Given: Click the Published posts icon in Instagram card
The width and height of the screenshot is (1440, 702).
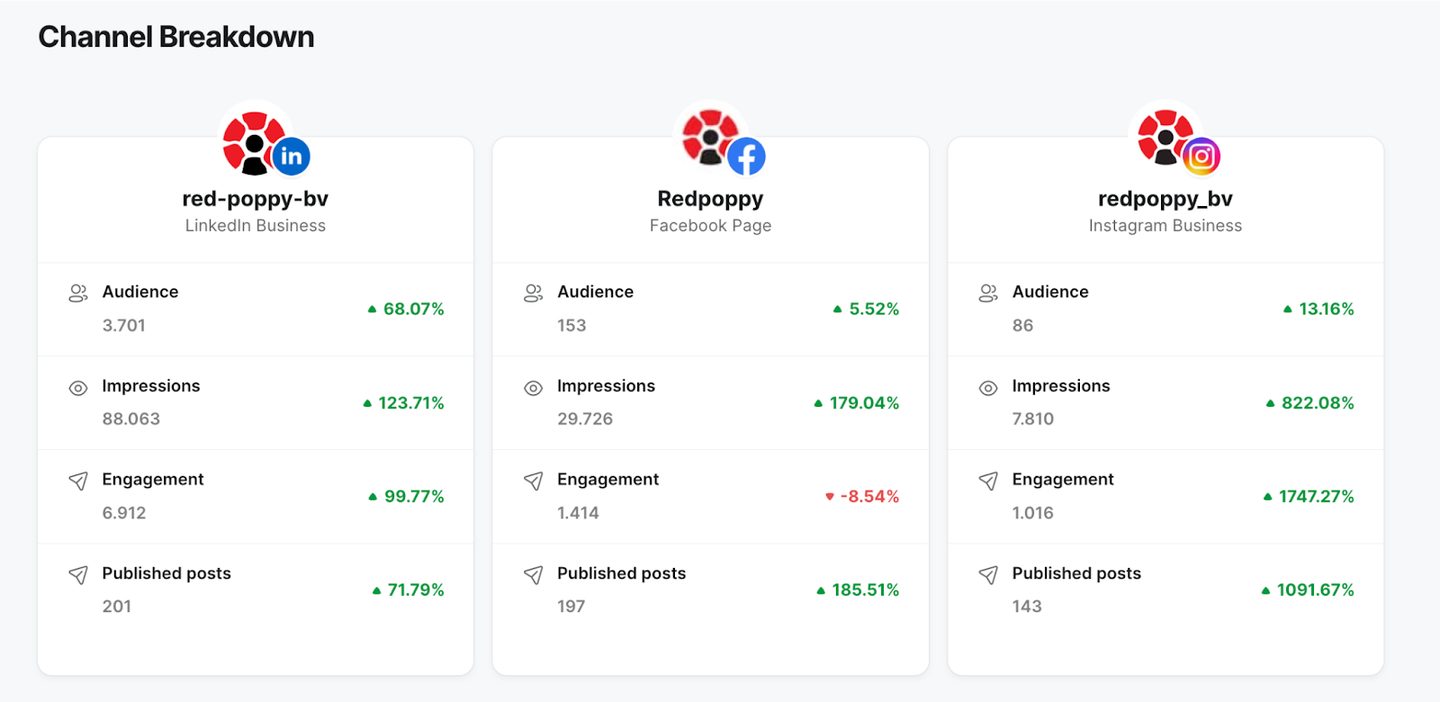Looking at the screenshot, I should pyautogui.click(x=988, y=575).
